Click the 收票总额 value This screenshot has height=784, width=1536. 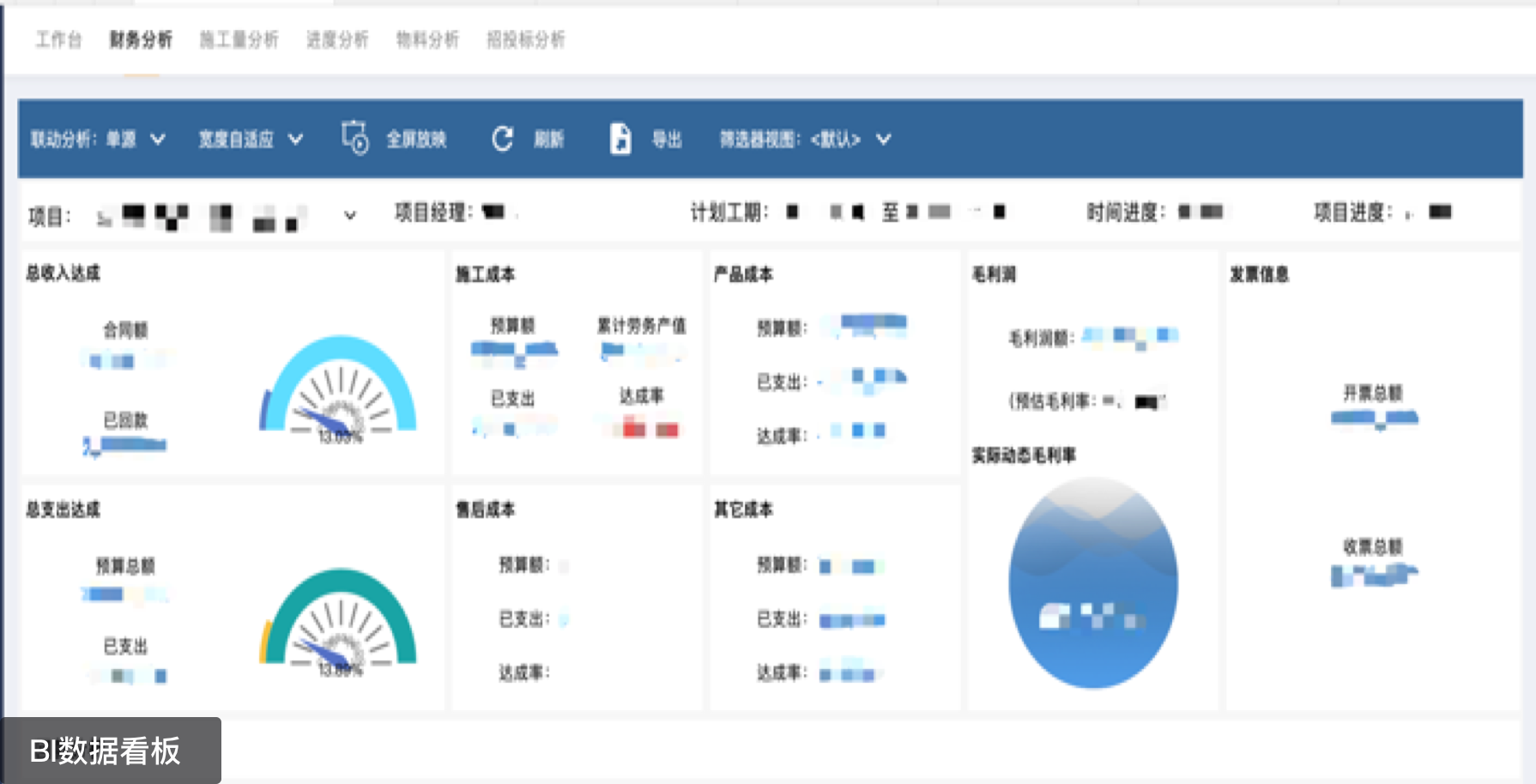pos(1373,575)
